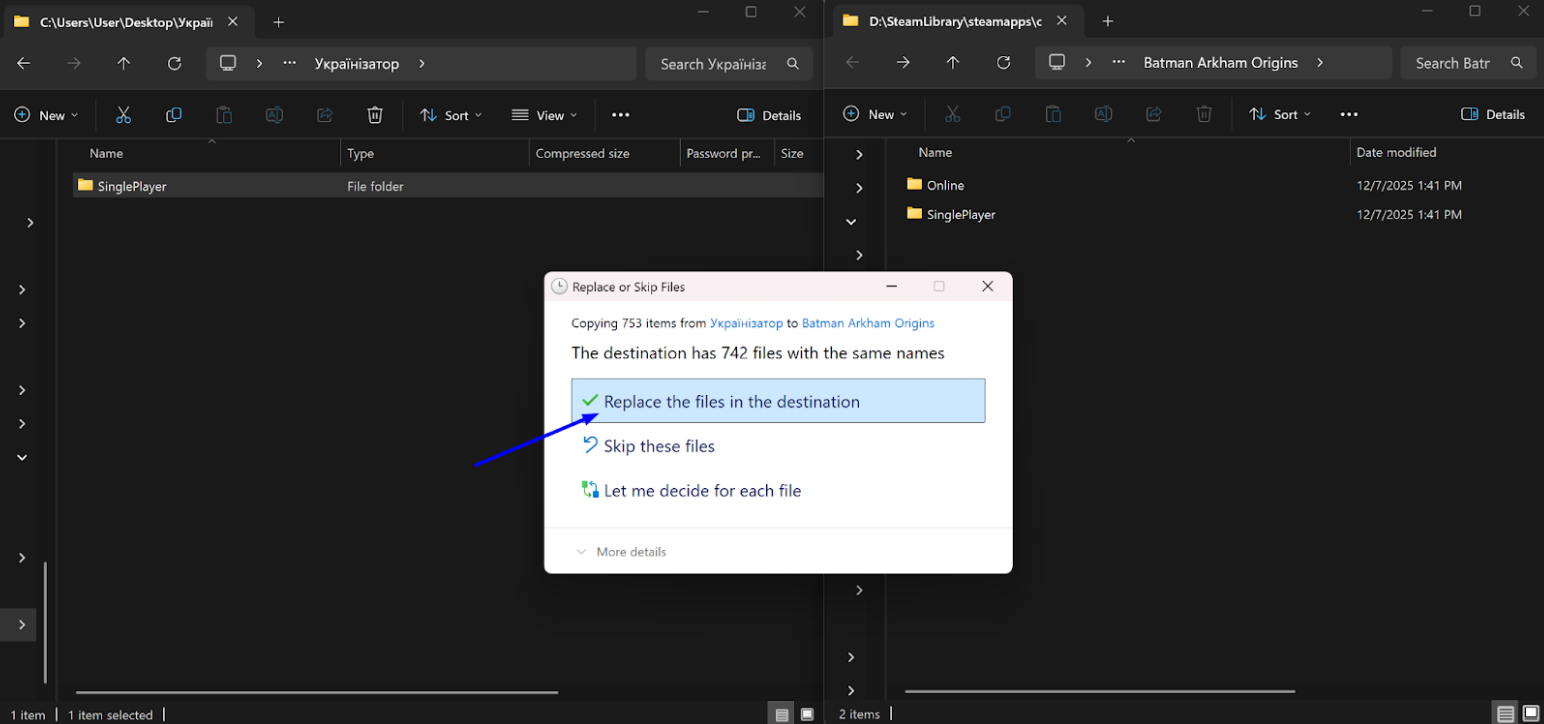Open the Українізатор link in the copy dialog
The image size is (1544, 724).
point(746,324)
